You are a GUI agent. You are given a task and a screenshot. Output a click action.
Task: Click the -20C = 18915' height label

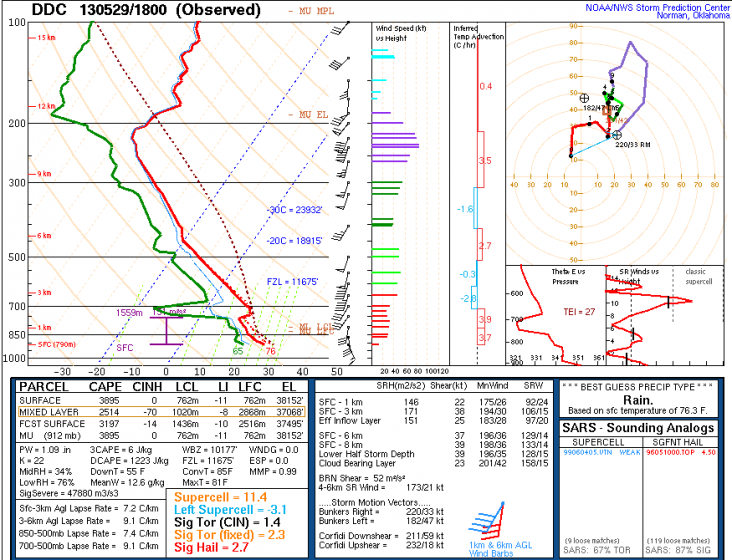tap(295, 241)
